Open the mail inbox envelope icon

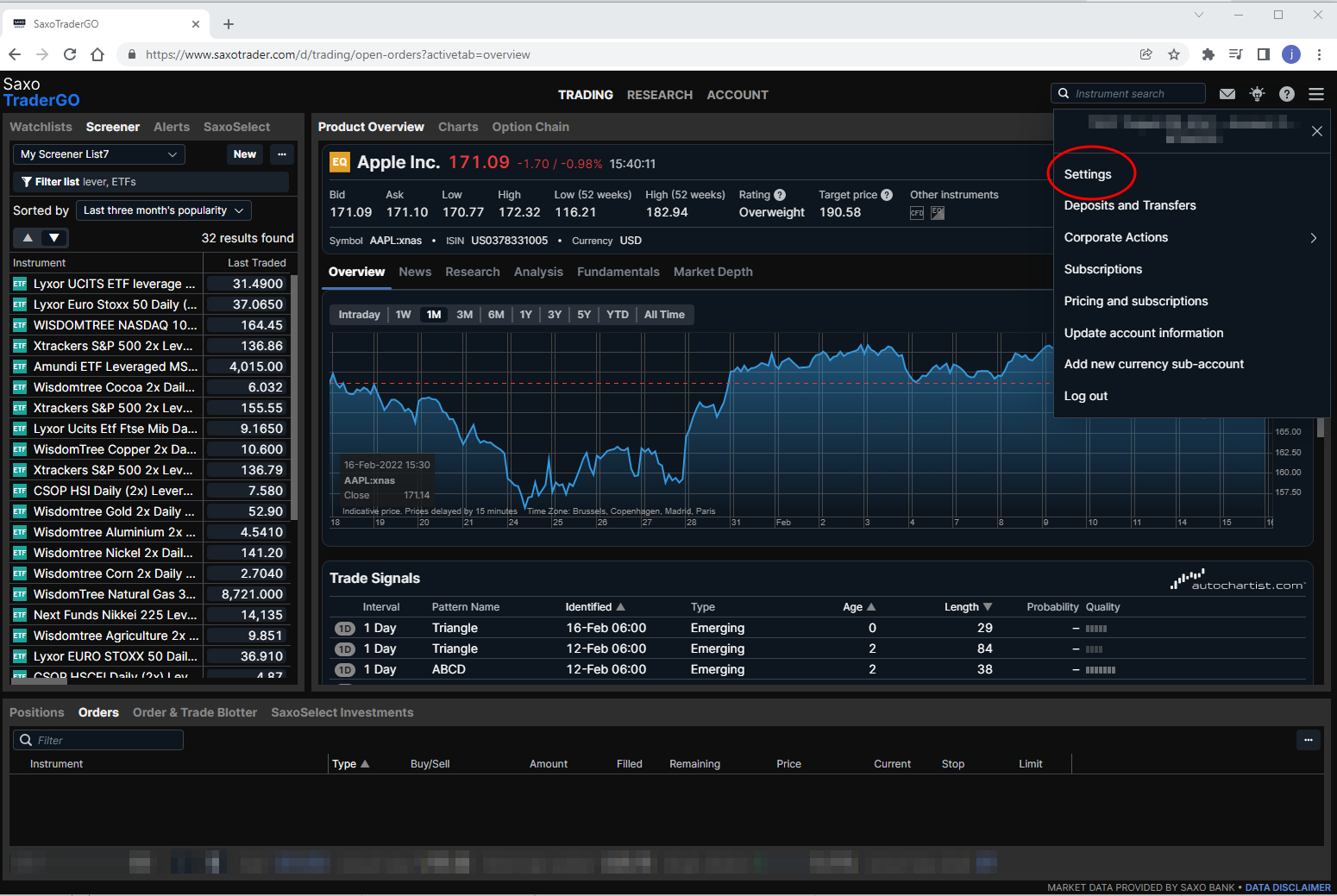(1227, 94)
